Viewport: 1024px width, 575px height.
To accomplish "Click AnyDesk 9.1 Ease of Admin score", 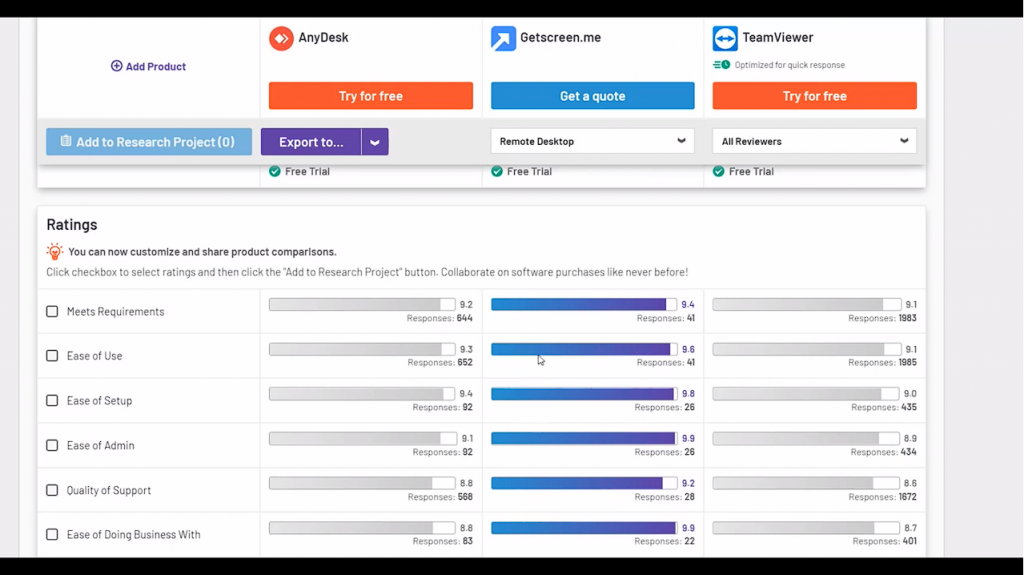I will (466, 438).
